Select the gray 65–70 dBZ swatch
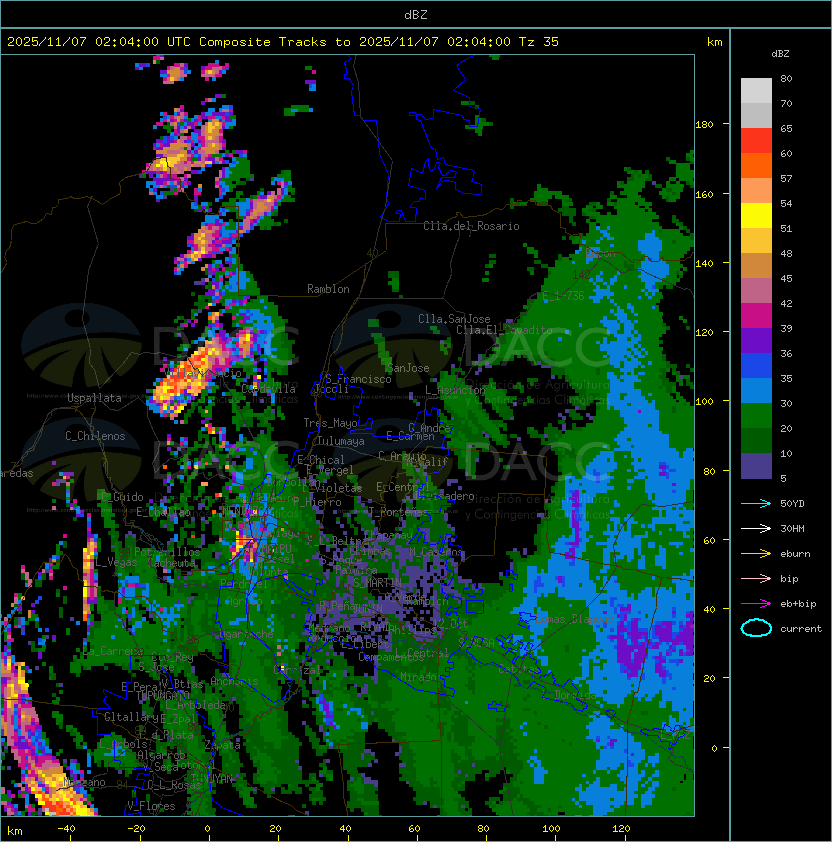Screen dimensions: 832x842 click(756, 115)
